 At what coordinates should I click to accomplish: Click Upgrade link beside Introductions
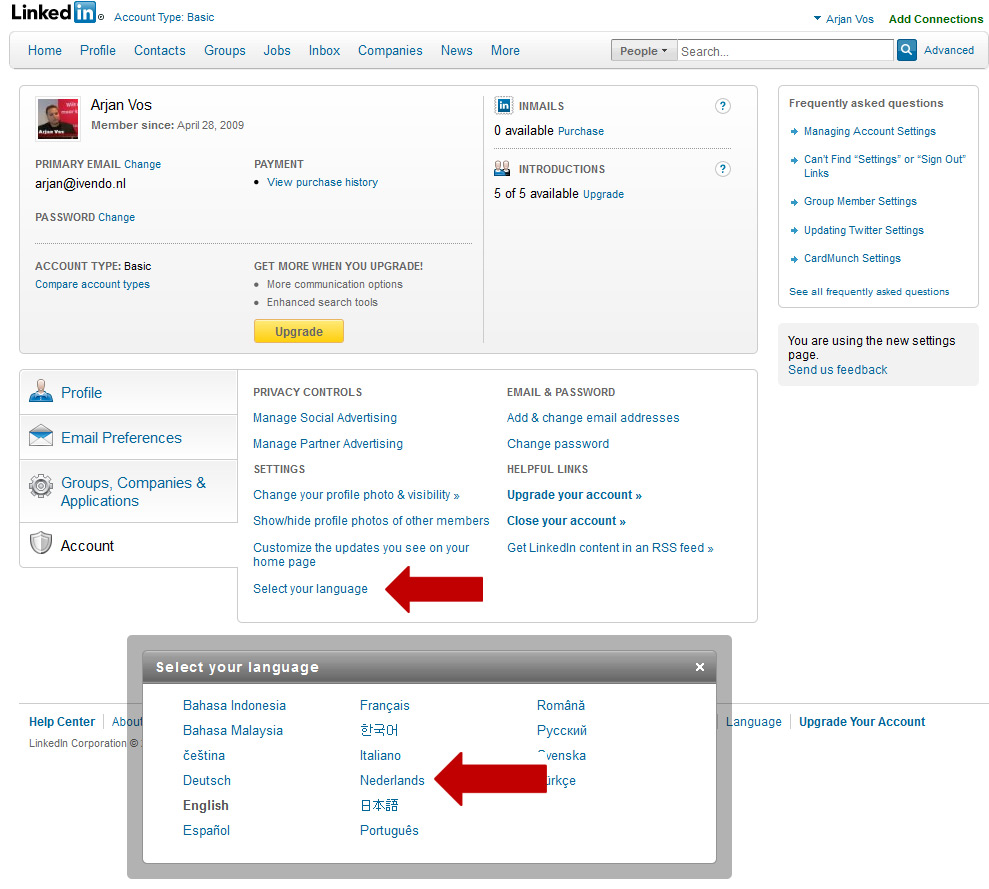[x=604, y=194]
